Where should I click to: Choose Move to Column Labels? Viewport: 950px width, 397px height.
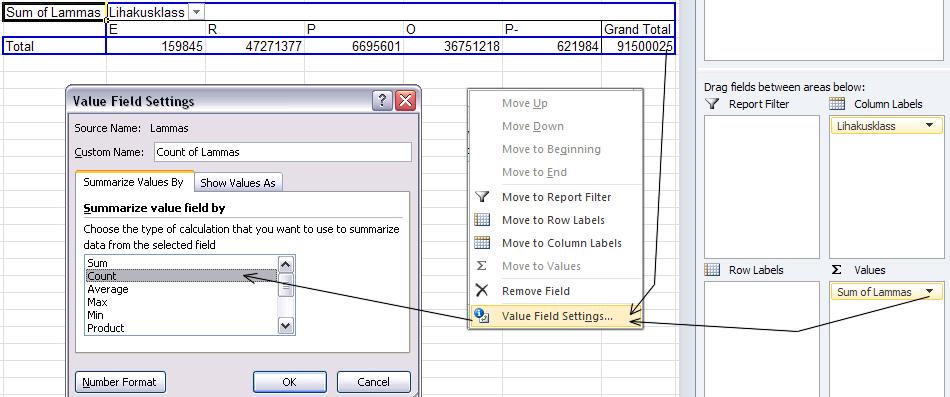pyautogui.click(x=556, y=243)
